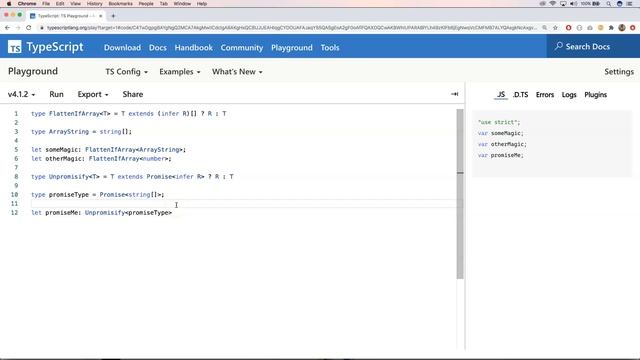Viewport: 640px width, 360px height.
Task: Open macOS Notification Center icon
Action: 629,4
